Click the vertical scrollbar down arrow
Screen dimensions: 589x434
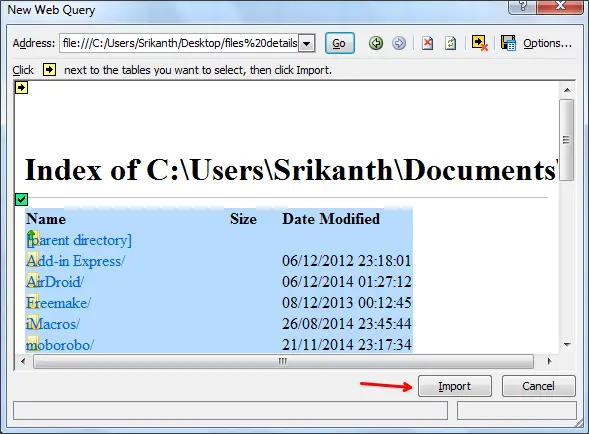click(567, 345)
